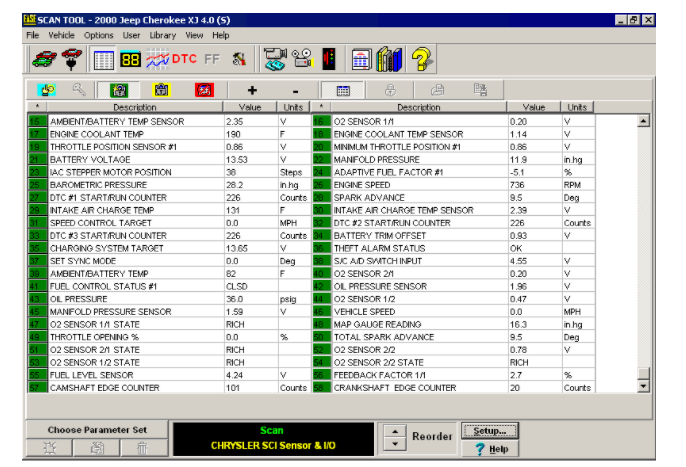686x467 pixels.
Task: Toggle green marker 43 for OIL PRESSURE
Action: [x=37, y=299]
